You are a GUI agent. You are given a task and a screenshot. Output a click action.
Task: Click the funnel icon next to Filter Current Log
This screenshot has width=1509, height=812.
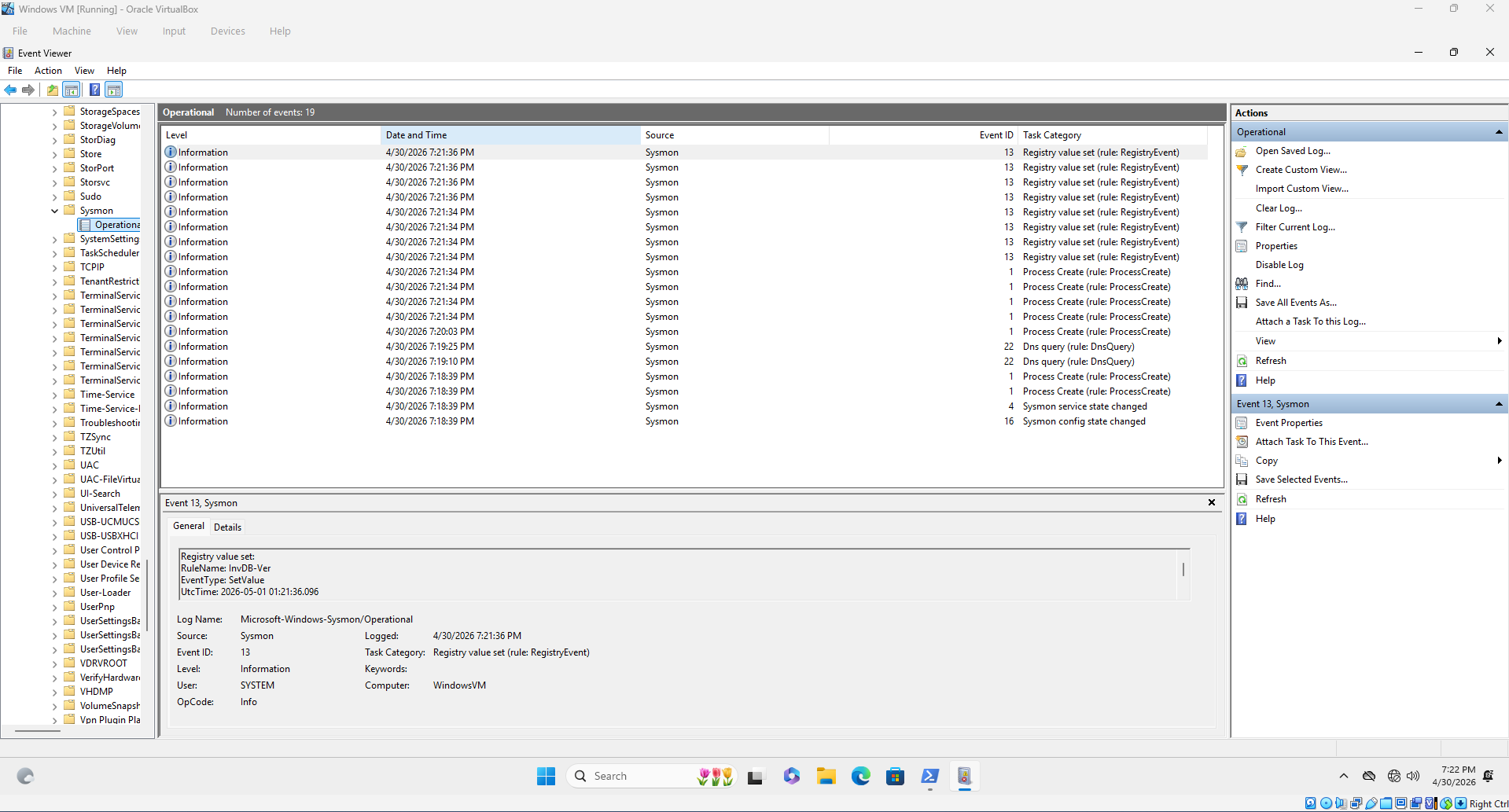pyautogui.click(x=1242, y=227)
